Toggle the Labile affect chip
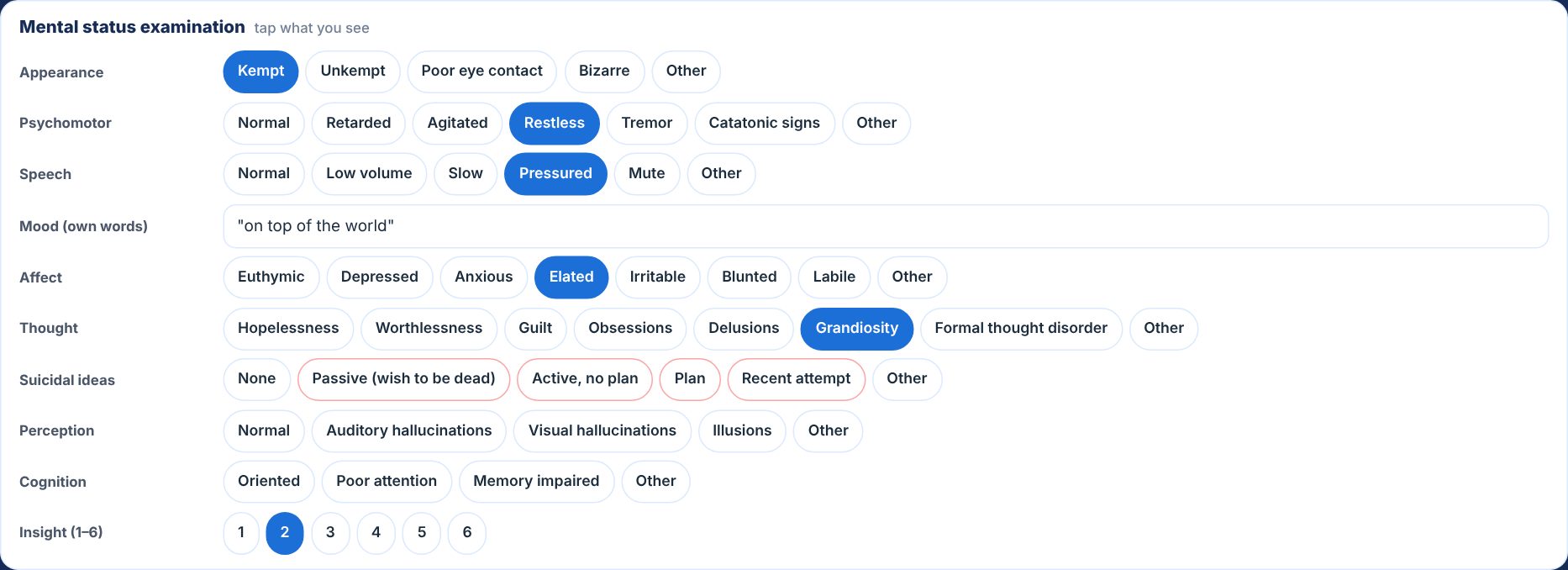 (834, 277)
